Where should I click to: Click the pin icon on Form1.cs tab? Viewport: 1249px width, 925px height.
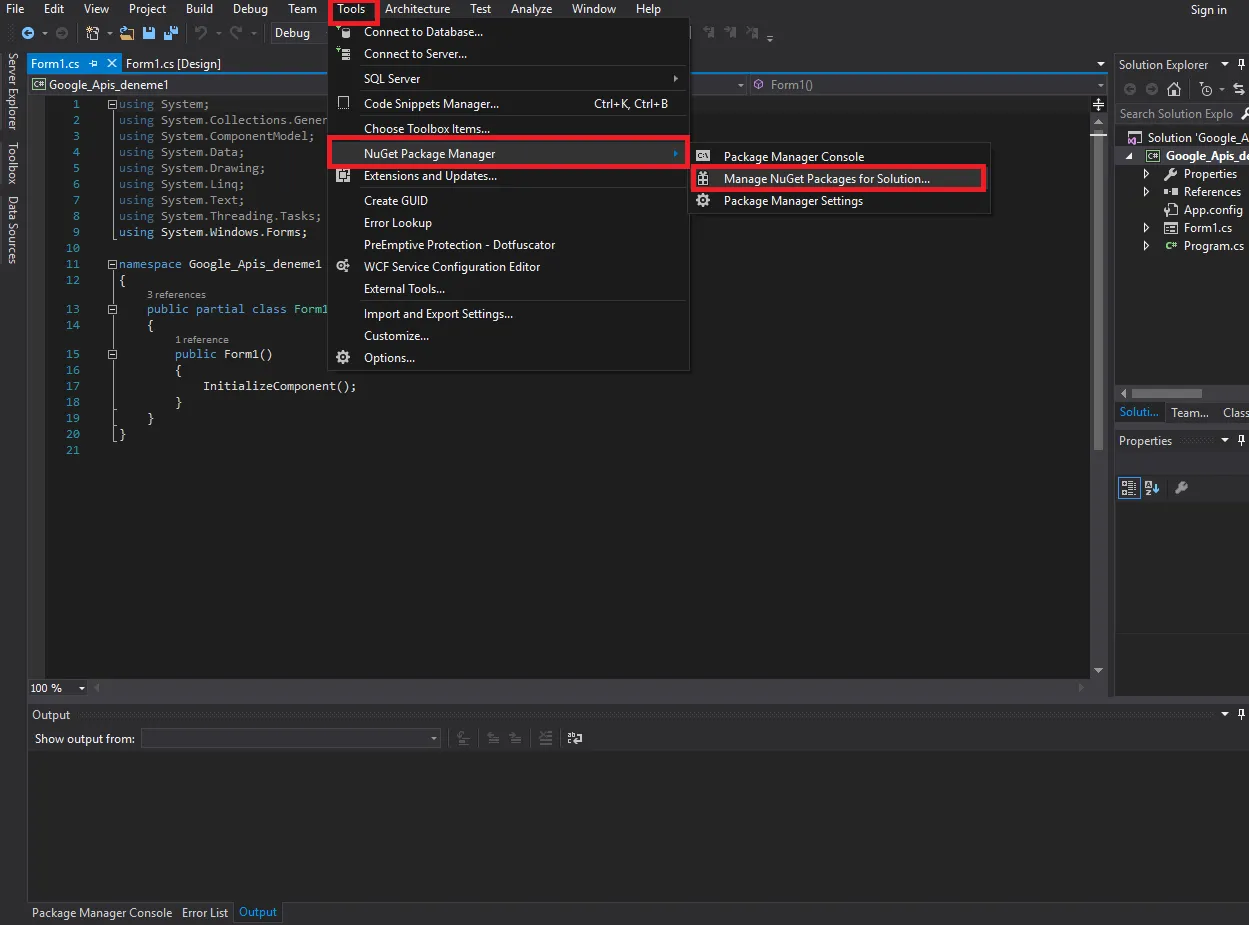(x=93, y=64)
